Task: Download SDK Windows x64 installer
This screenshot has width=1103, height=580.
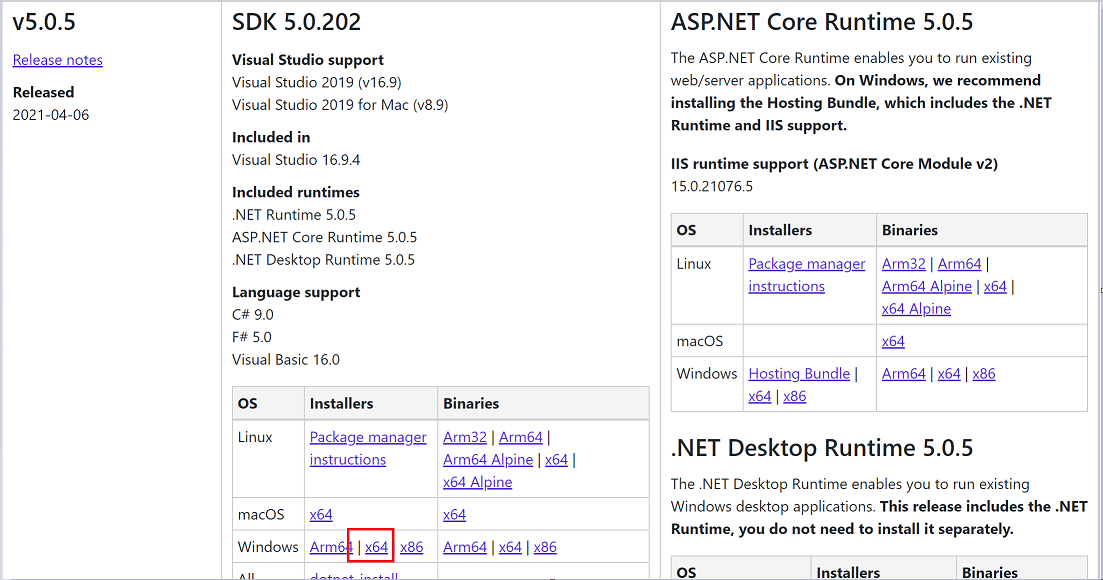Action: 376,546
